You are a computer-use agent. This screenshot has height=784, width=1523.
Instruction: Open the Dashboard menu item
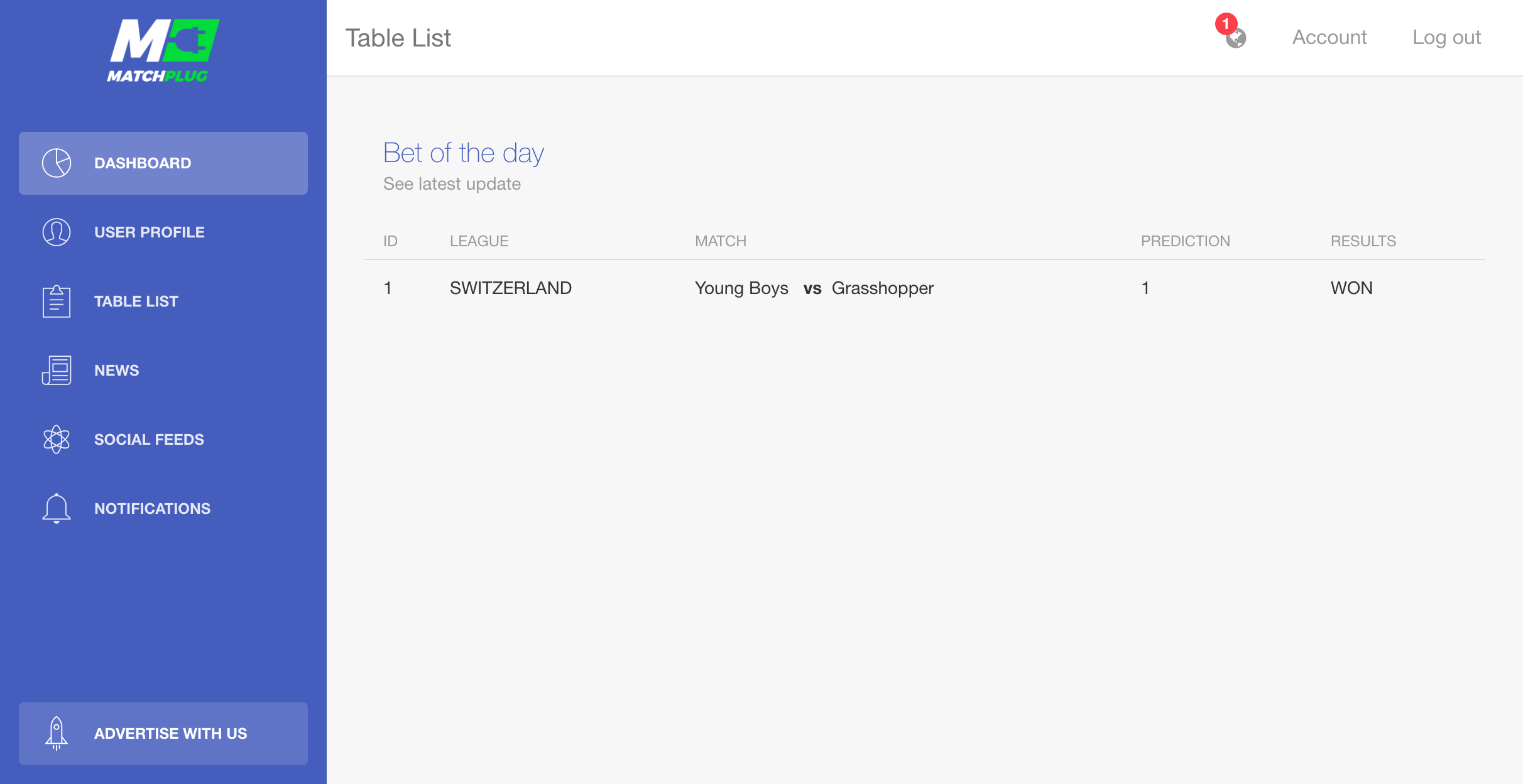click(163, 163)
